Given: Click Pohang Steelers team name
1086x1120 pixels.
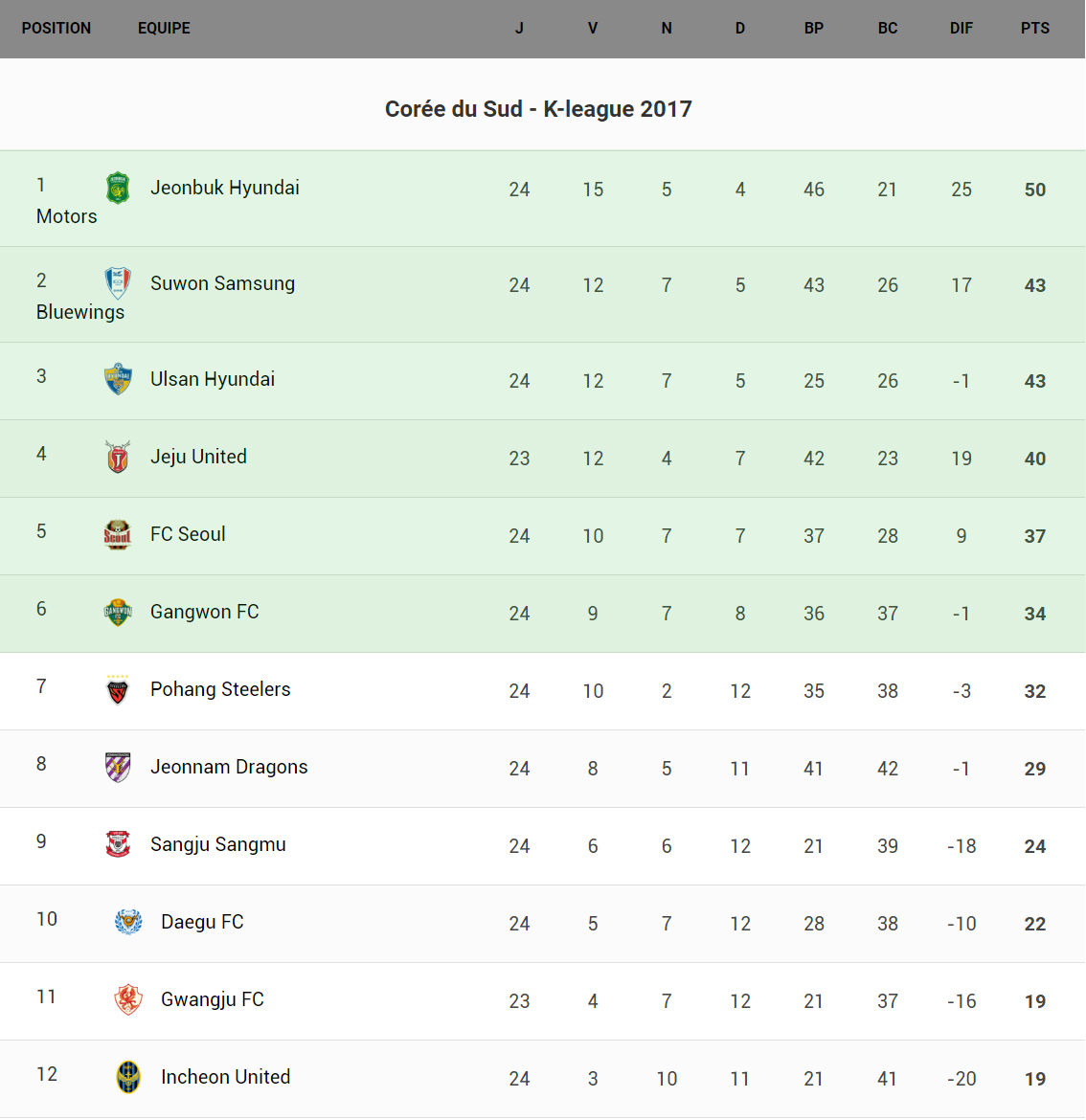Looking at the screenshot, I should click(x=220, y=689).
